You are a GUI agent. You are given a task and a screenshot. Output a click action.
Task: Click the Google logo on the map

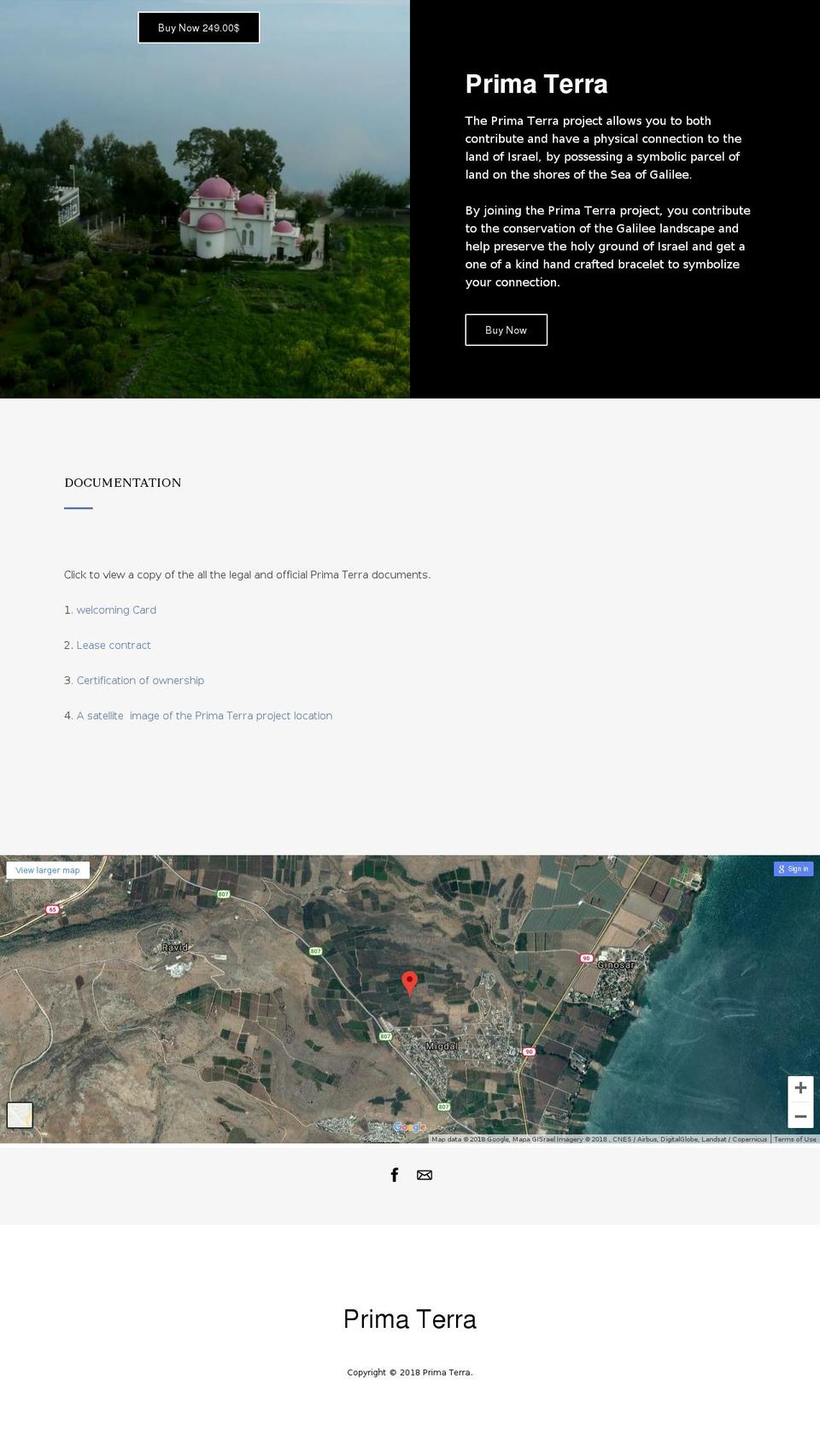click(409, 1127)
